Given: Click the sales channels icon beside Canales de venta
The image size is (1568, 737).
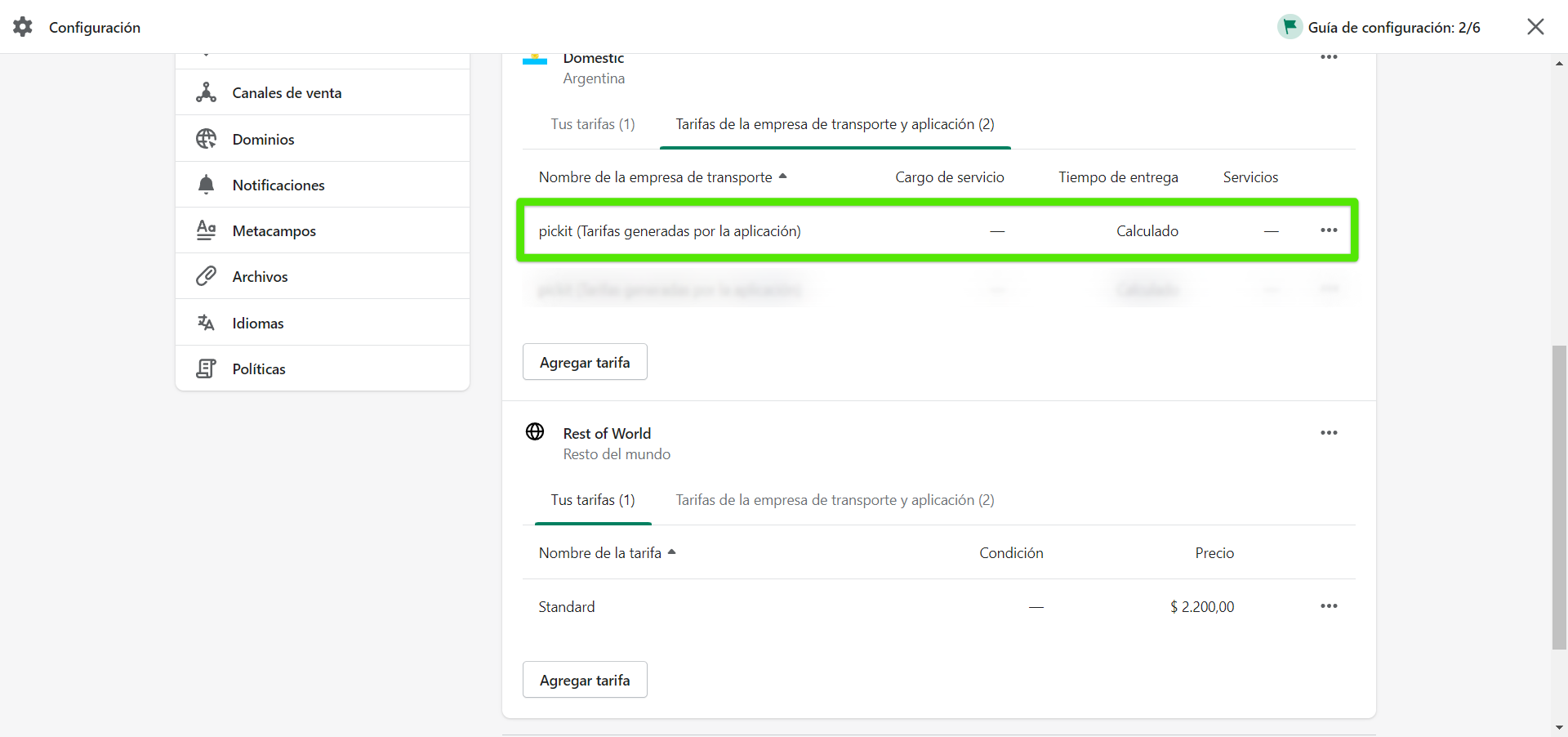Looking at the screenshot, I should 206,92.
